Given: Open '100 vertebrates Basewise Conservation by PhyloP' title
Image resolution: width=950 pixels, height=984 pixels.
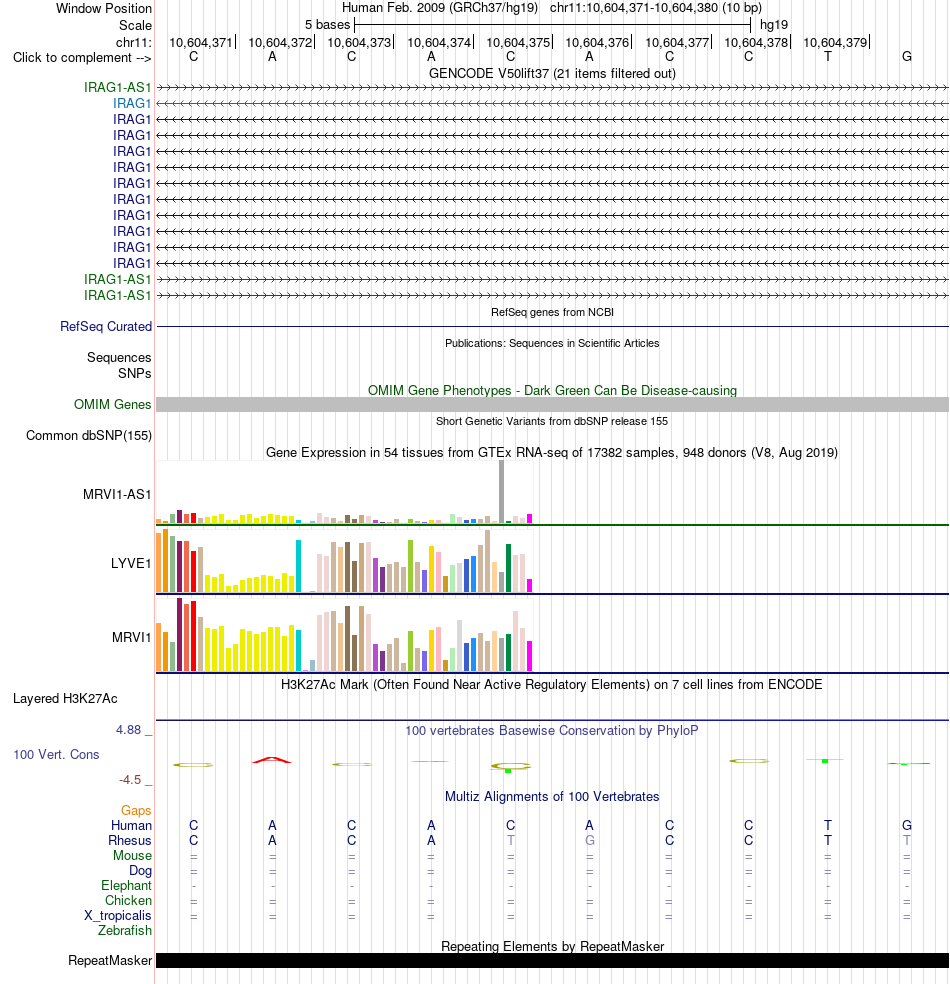Looking at the screenshot, I should pyautogui.click(x=552, y=730).
